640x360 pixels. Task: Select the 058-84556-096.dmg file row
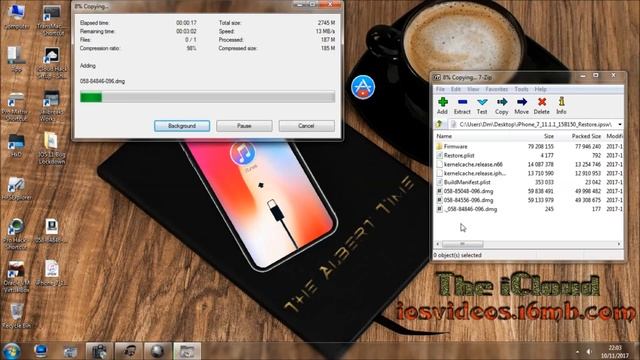click(x=529, y=200)
